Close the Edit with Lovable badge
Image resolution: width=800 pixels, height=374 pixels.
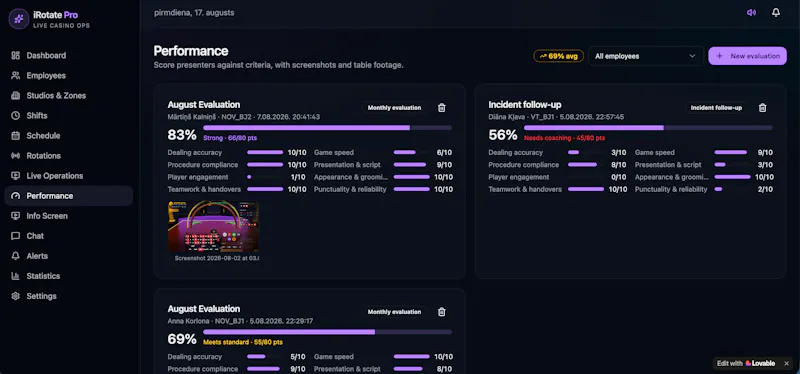(x=786, y=363)
